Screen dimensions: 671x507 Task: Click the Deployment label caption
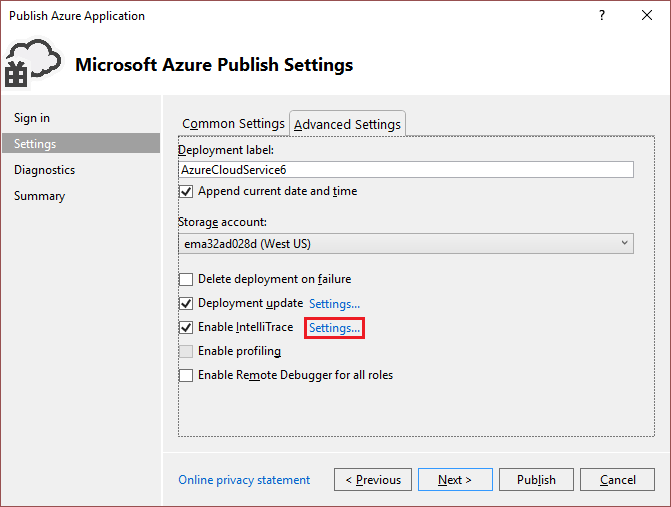226,150
